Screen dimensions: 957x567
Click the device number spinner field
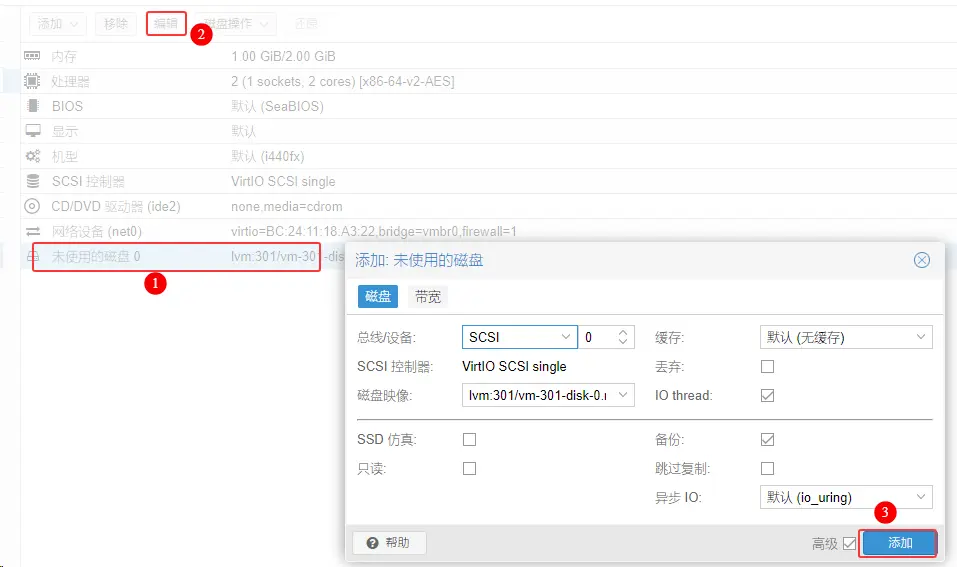pyautogui.click(x=598, y=338)
